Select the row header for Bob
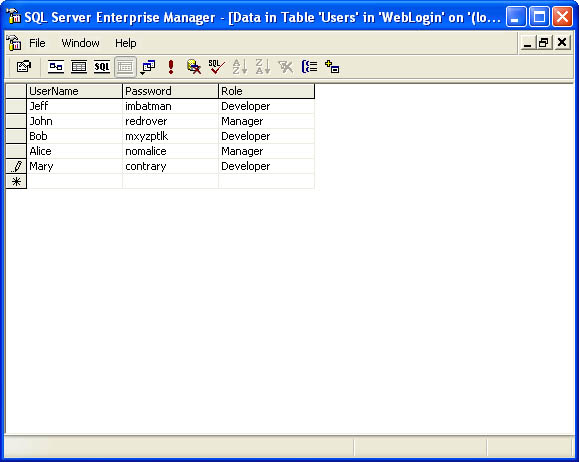This screenshot has height=462, width=579. (16, 136)
